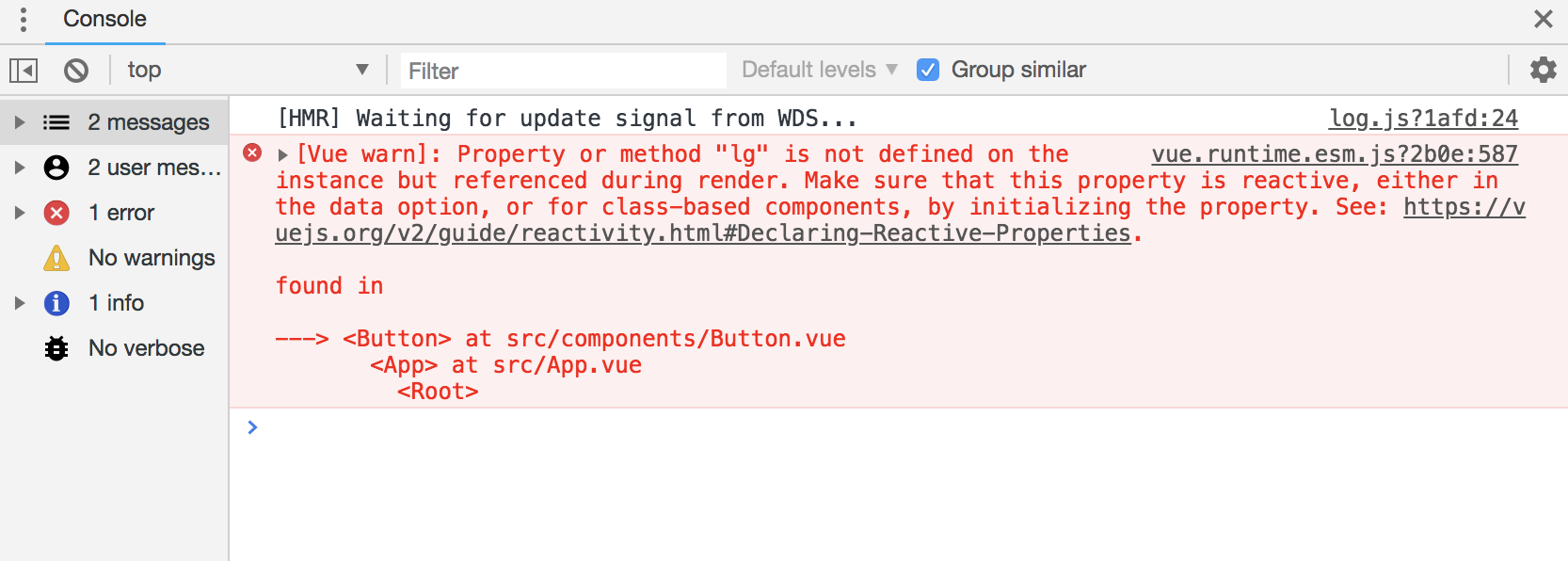This screenshot has height=561, width=1568.
Task: Click the clear console icon
Action: point(76,71)
